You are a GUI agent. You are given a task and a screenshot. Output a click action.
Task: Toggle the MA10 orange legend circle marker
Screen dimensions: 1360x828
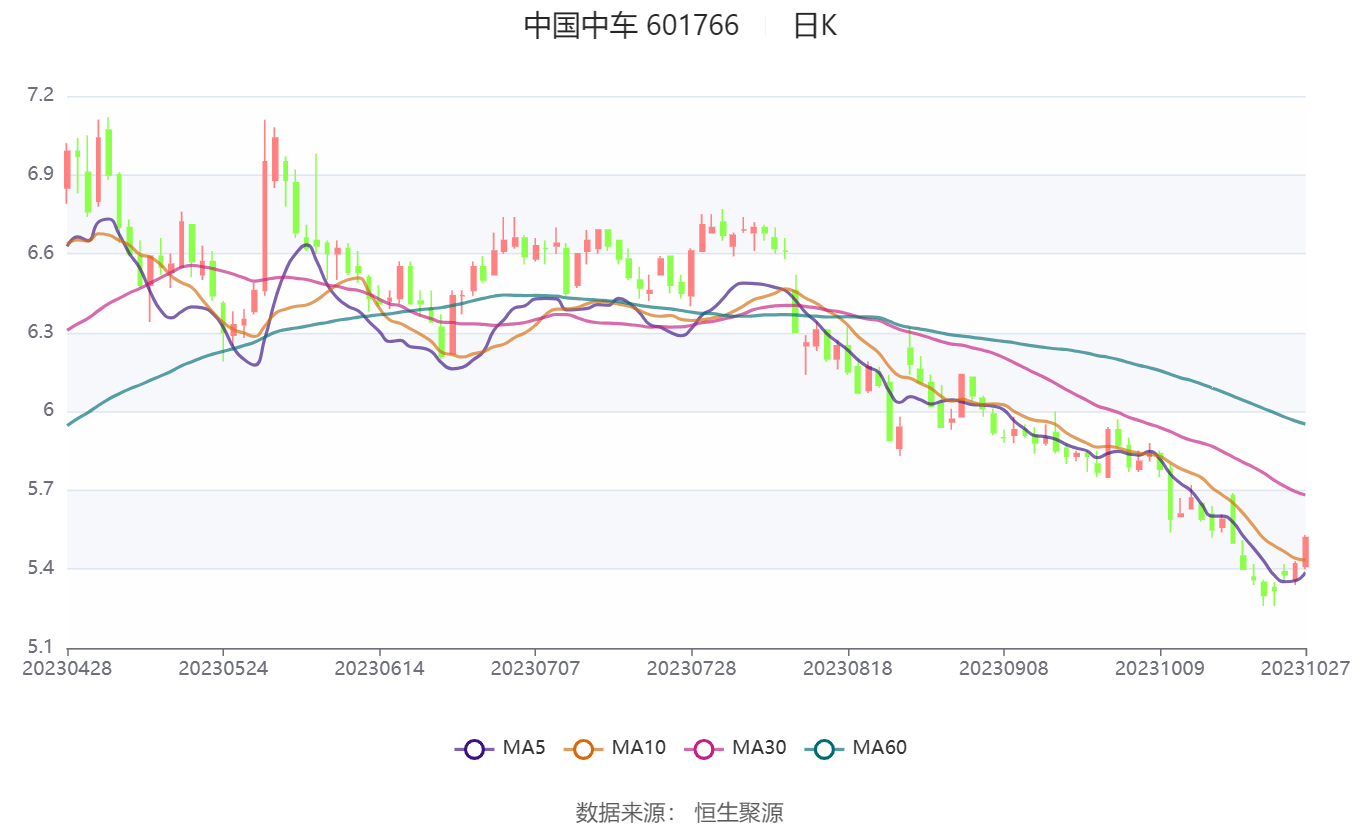[584, 748]
